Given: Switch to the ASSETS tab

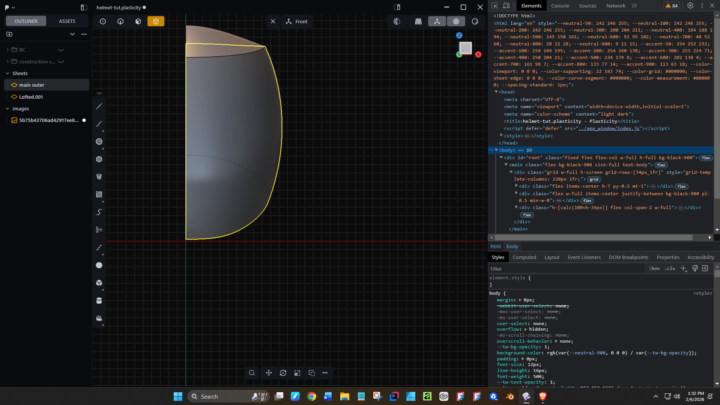Looking at the screenshot, I should click(67, 21).
